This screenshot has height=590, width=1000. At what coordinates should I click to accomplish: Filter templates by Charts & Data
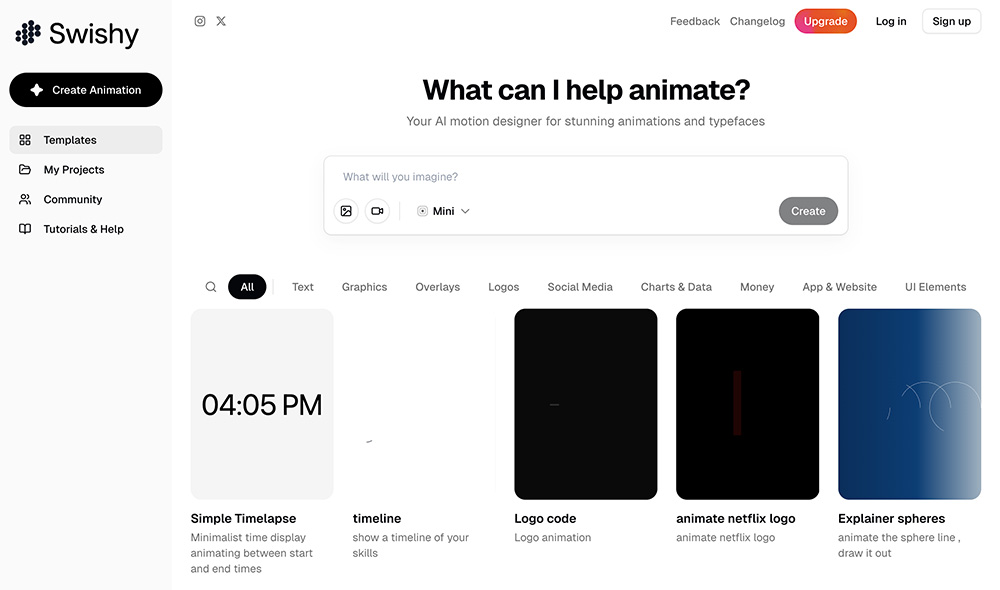tap(676, 287)
